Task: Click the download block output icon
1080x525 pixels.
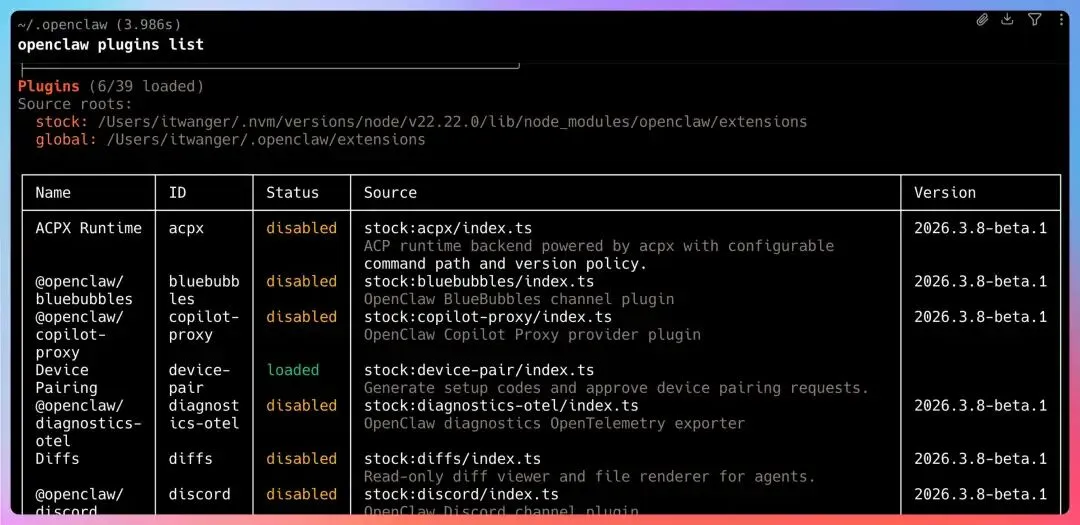Action: (x=1007, y=19)
